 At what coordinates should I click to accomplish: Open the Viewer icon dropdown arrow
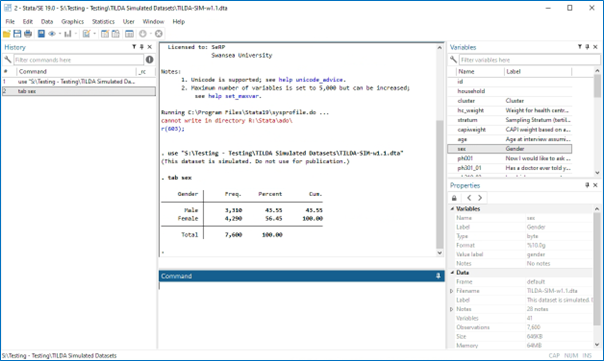[60, 34]
